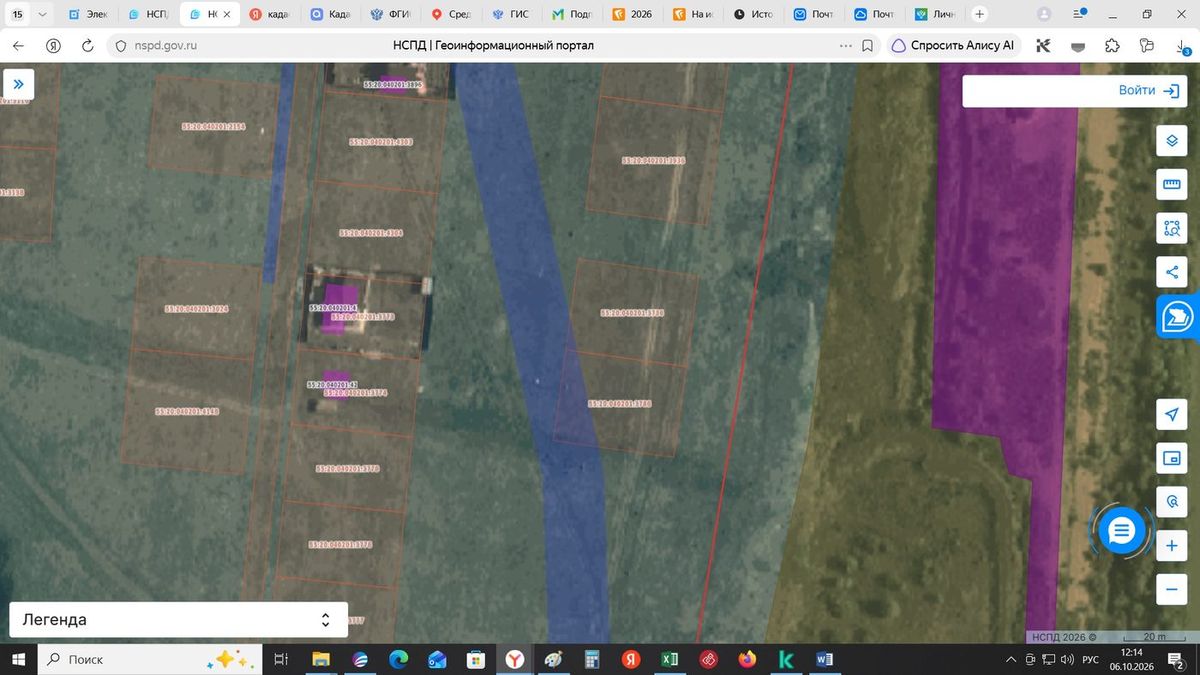Open Word from the taskbar
The height and width of the screenshot is (675, 1200).
pos(825,659)
